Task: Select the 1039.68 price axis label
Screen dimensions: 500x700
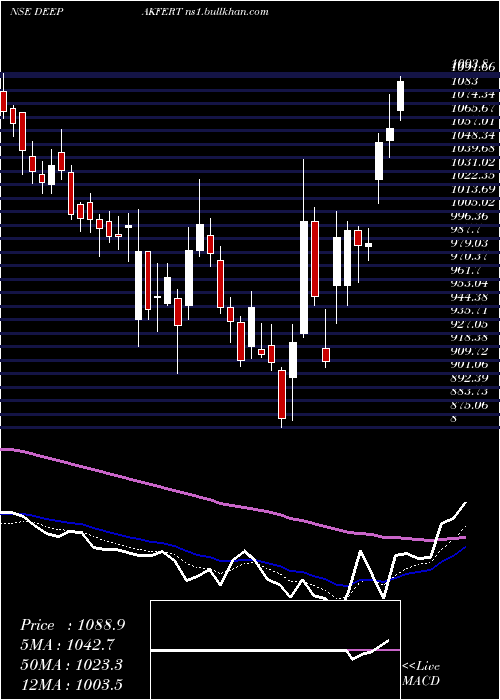Action: pyautogui.click(x=473, y=148)
